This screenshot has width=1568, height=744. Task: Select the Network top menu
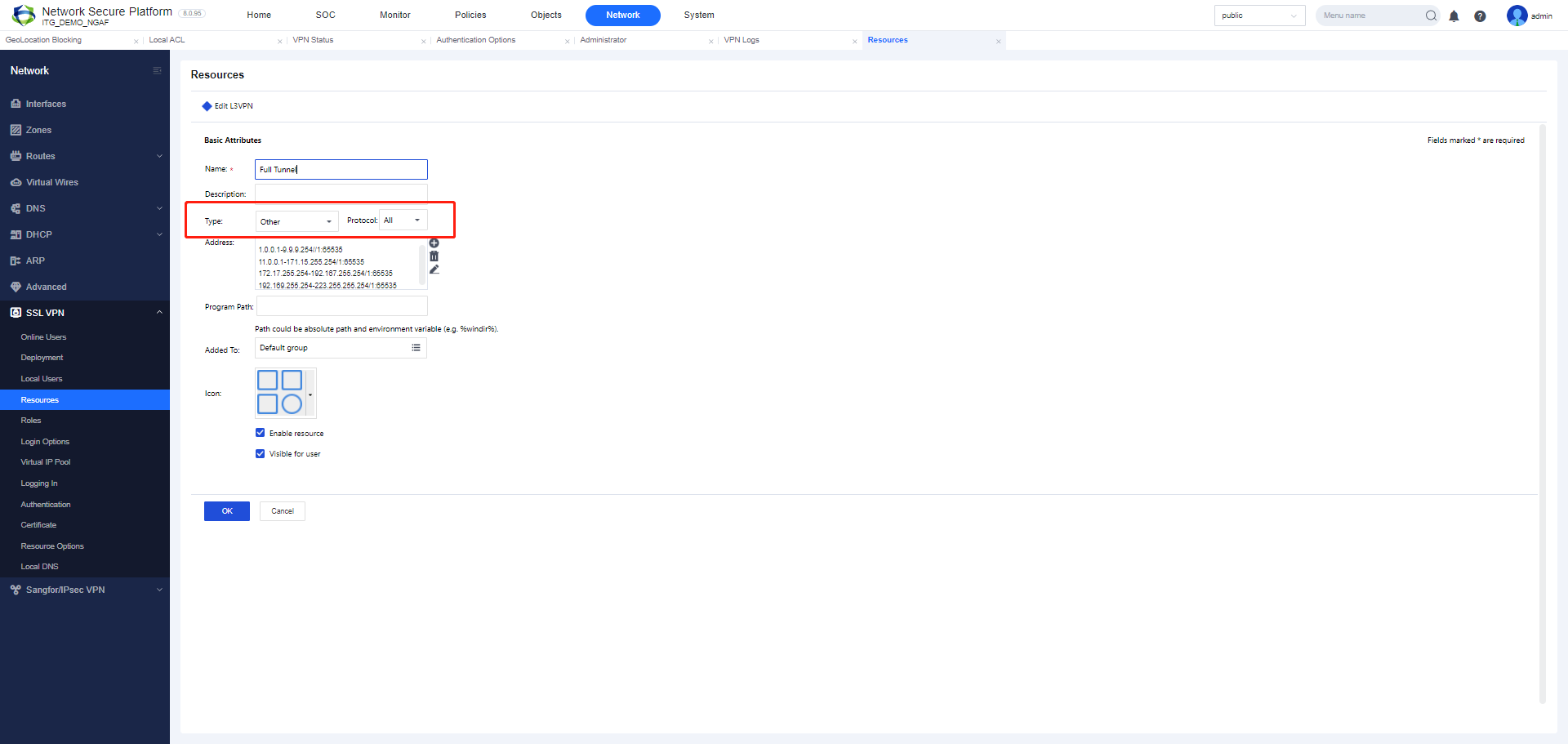623,16
